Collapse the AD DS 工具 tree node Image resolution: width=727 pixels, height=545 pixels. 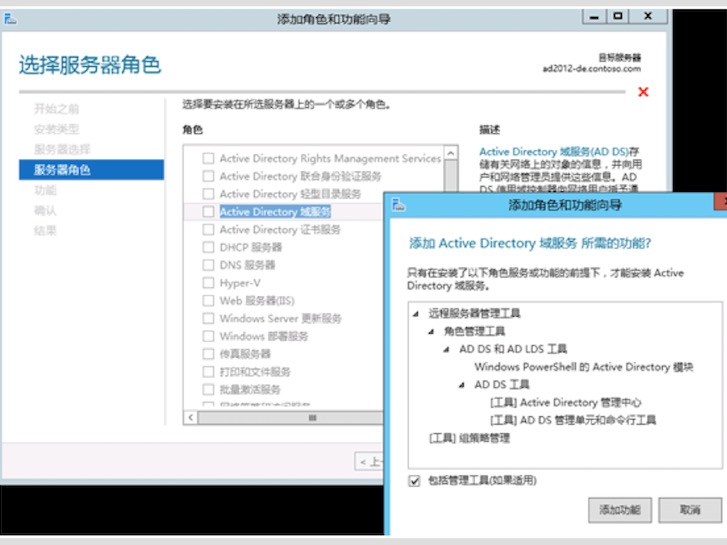[x=462, y=385]
